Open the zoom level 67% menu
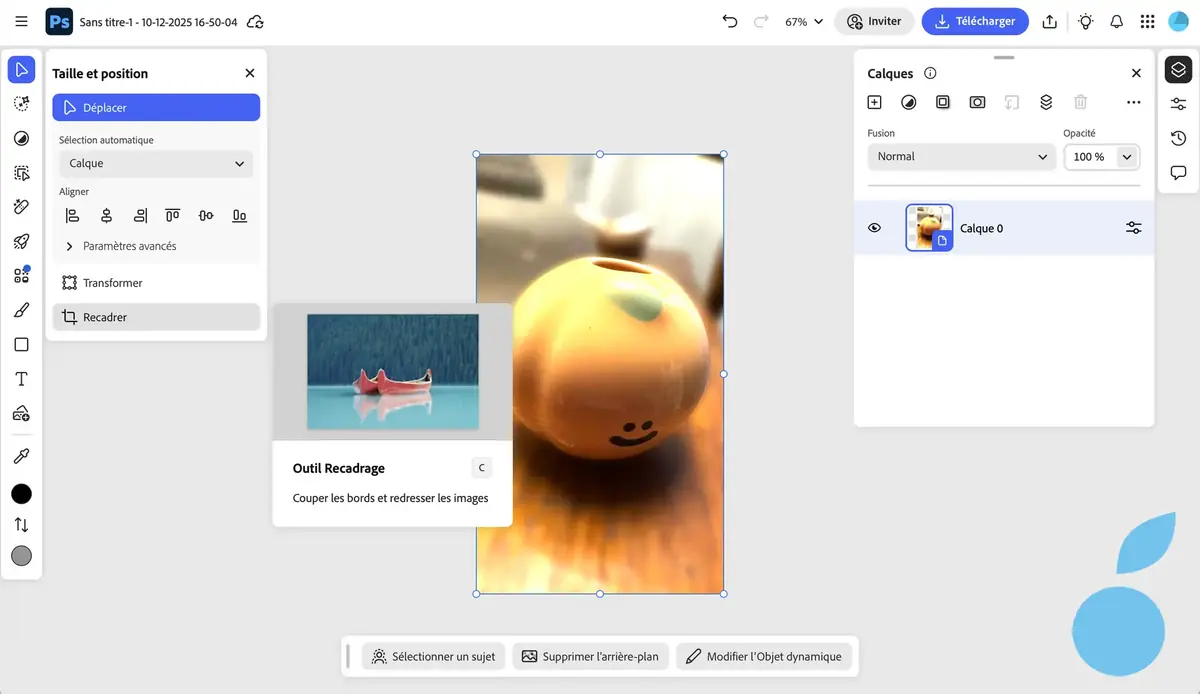Image resolution: width=1200 pixels, height=694 pixels. tap(803, 20)
